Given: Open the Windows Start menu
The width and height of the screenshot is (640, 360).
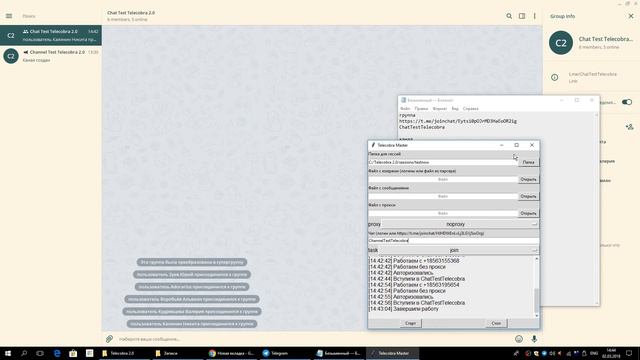Looking at the screenshot, I should (x=8, y=353).
